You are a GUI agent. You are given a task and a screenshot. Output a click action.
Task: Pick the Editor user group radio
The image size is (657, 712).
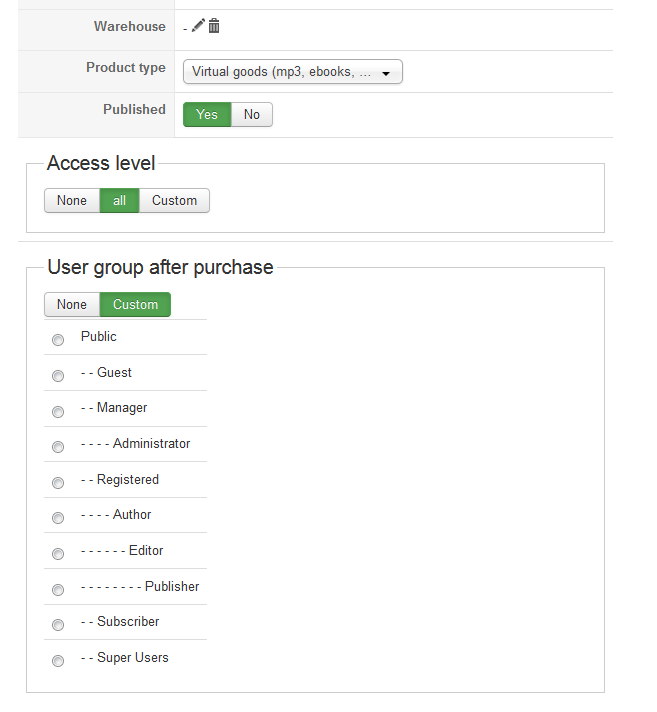point(58,554)
